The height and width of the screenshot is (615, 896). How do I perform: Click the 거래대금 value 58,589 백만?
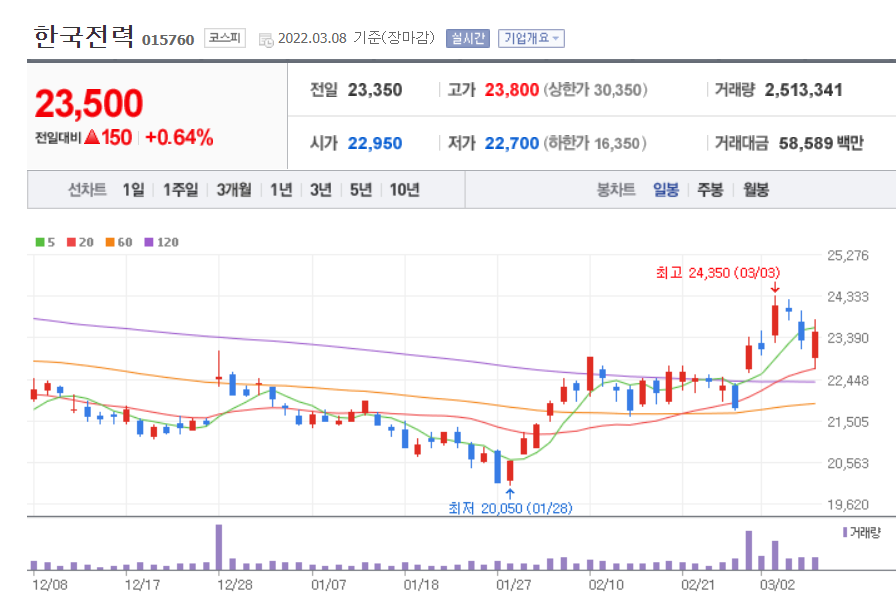tap(821, 143)
